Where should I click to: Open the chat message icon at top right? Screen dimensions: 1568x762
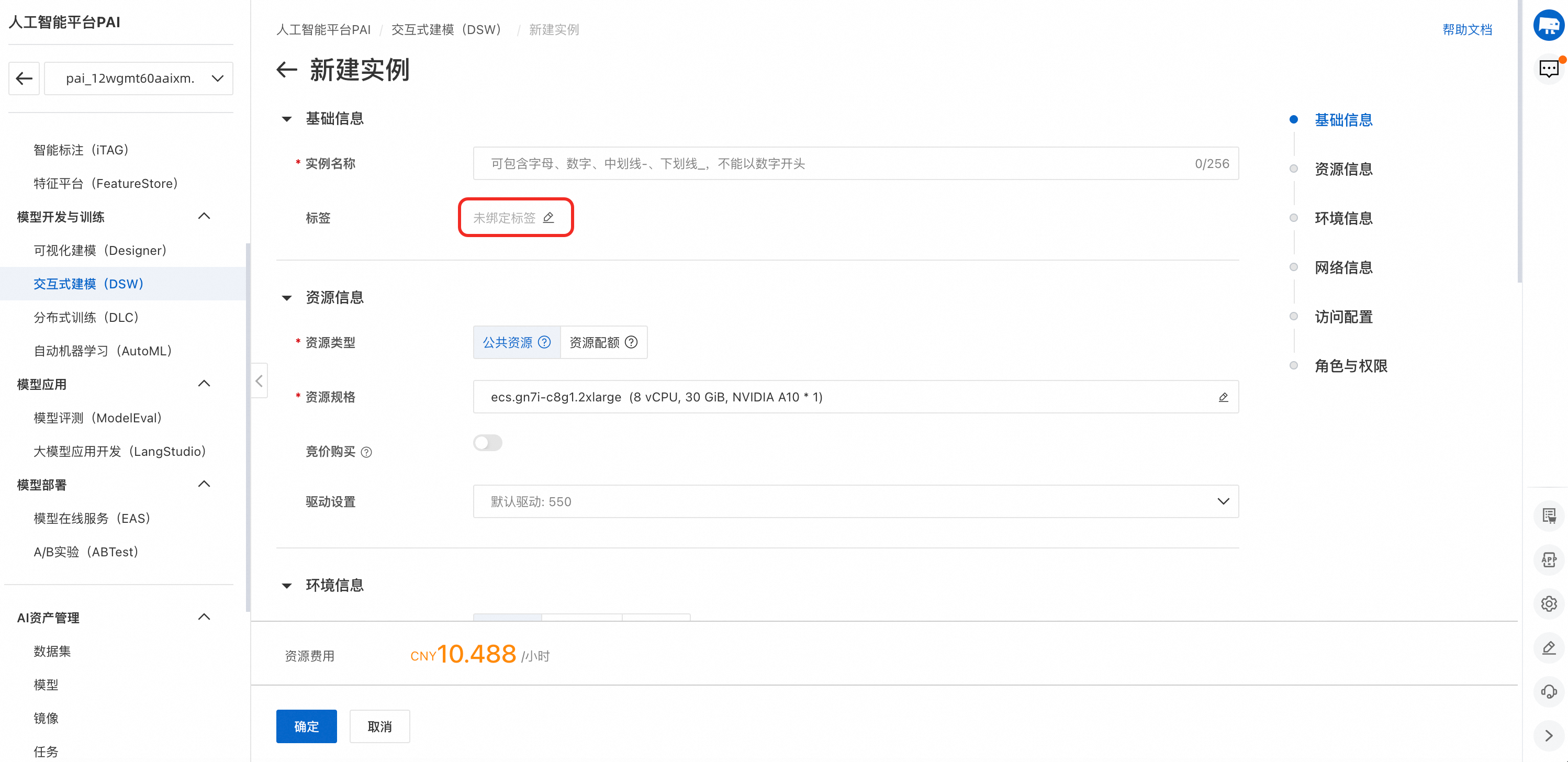coord(1549,68)
